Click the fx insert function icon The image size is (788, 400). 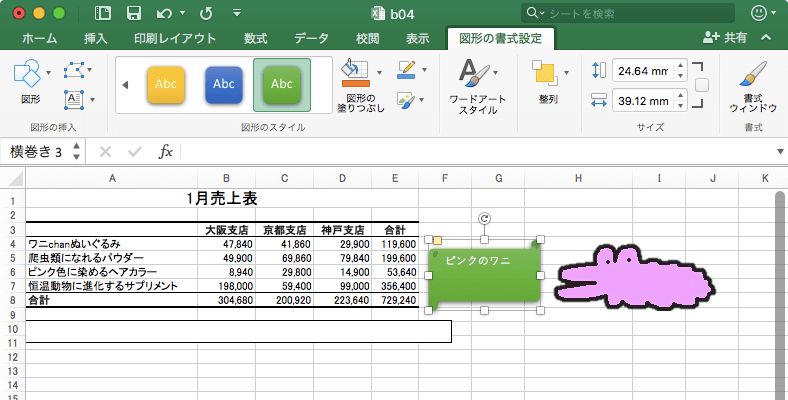(165, 151)
